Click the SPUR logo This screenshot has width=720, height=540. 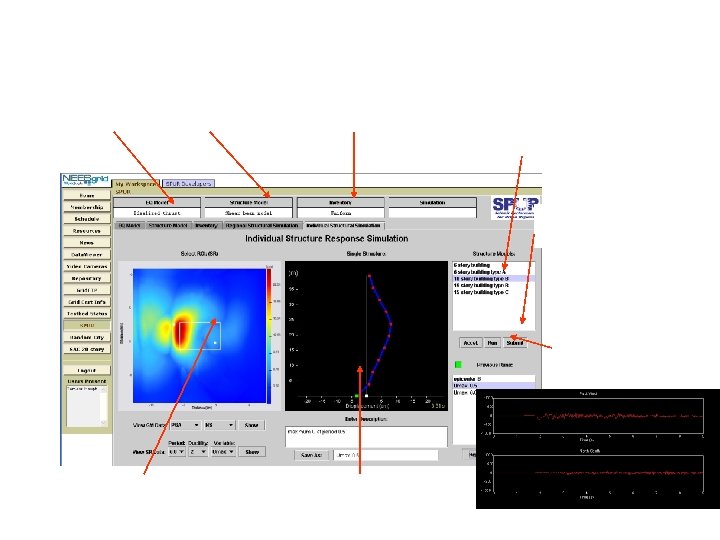pos(515,208)
